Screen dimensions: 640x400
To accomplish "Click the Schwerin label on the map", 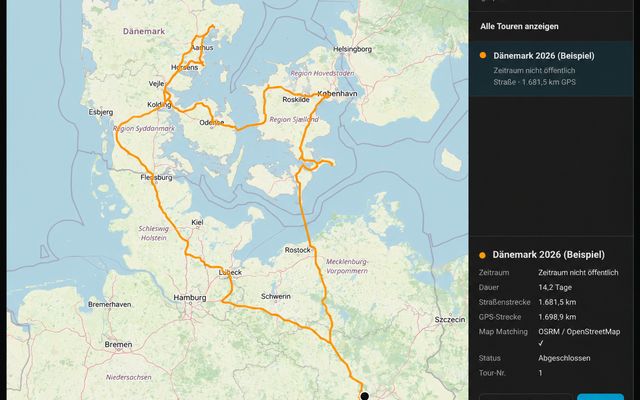I will [x=276, y=296].
